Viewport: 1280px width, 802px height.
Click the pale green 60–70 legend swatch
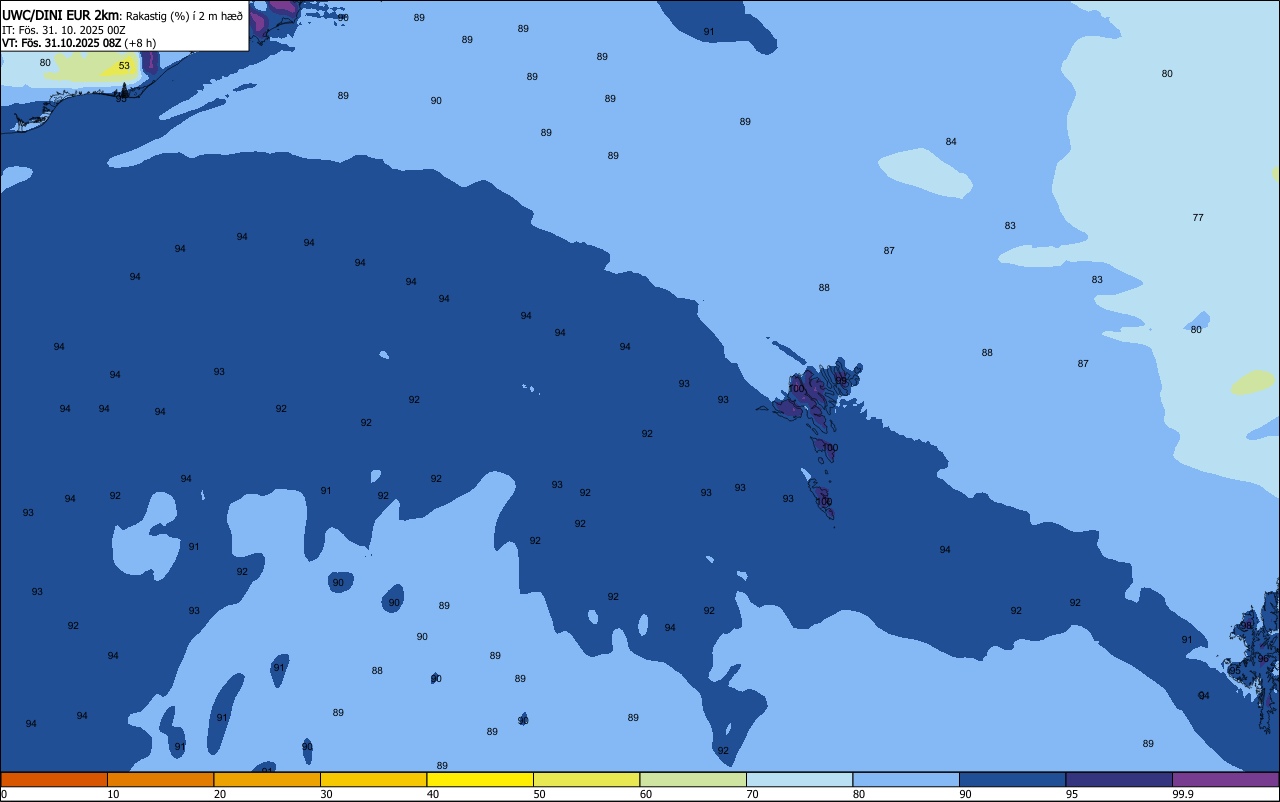693,779
